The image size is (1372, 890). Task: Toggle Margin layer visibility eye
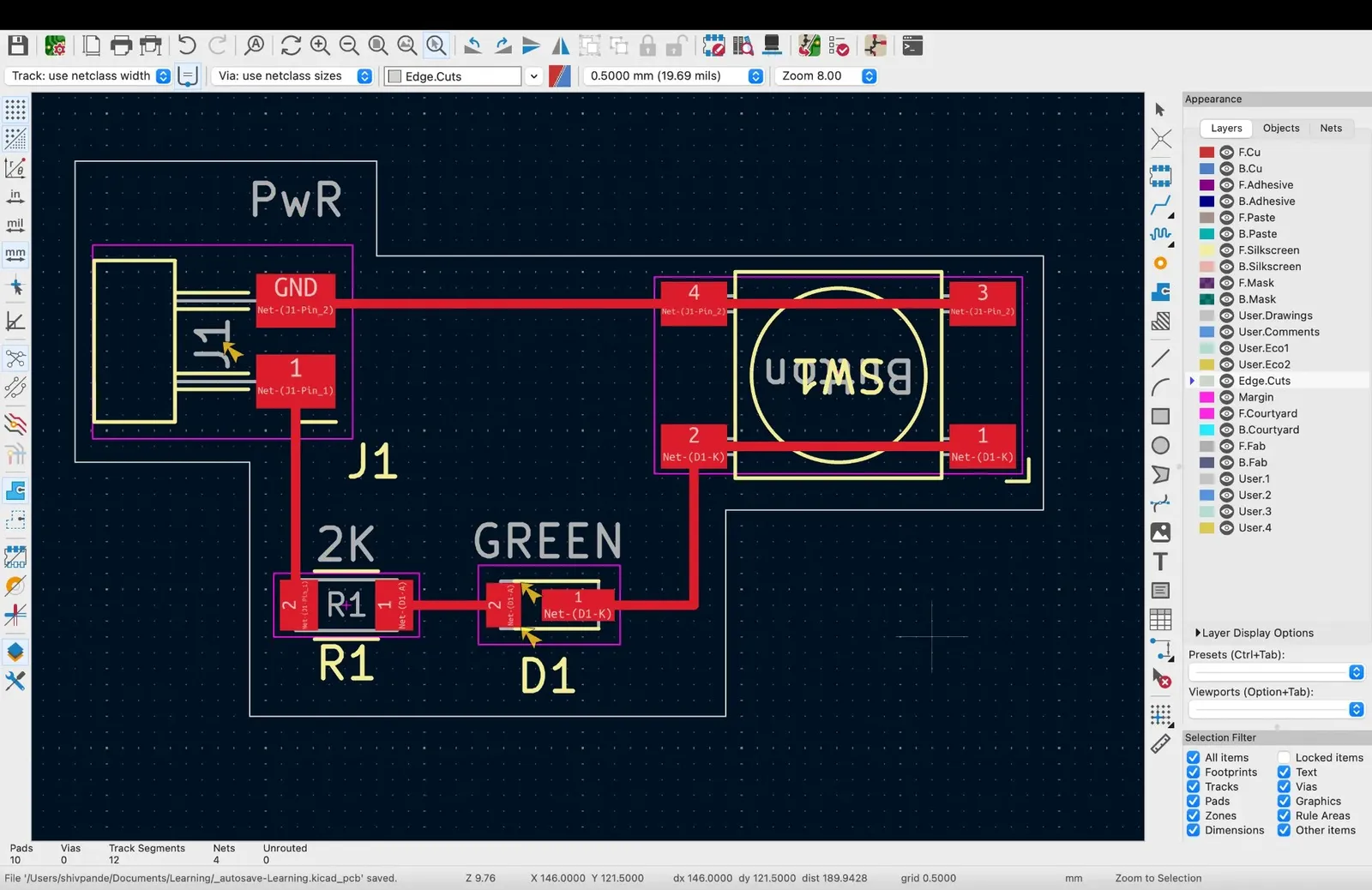[x=1226, y=397]
